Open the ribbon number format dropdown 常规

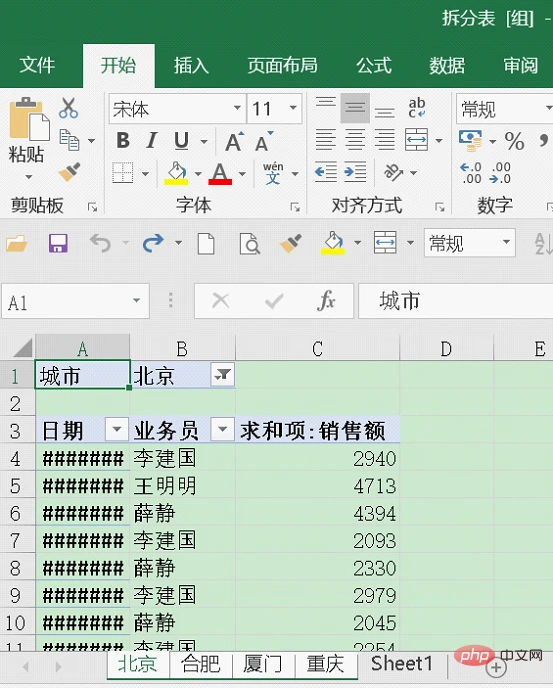[548, 108]
